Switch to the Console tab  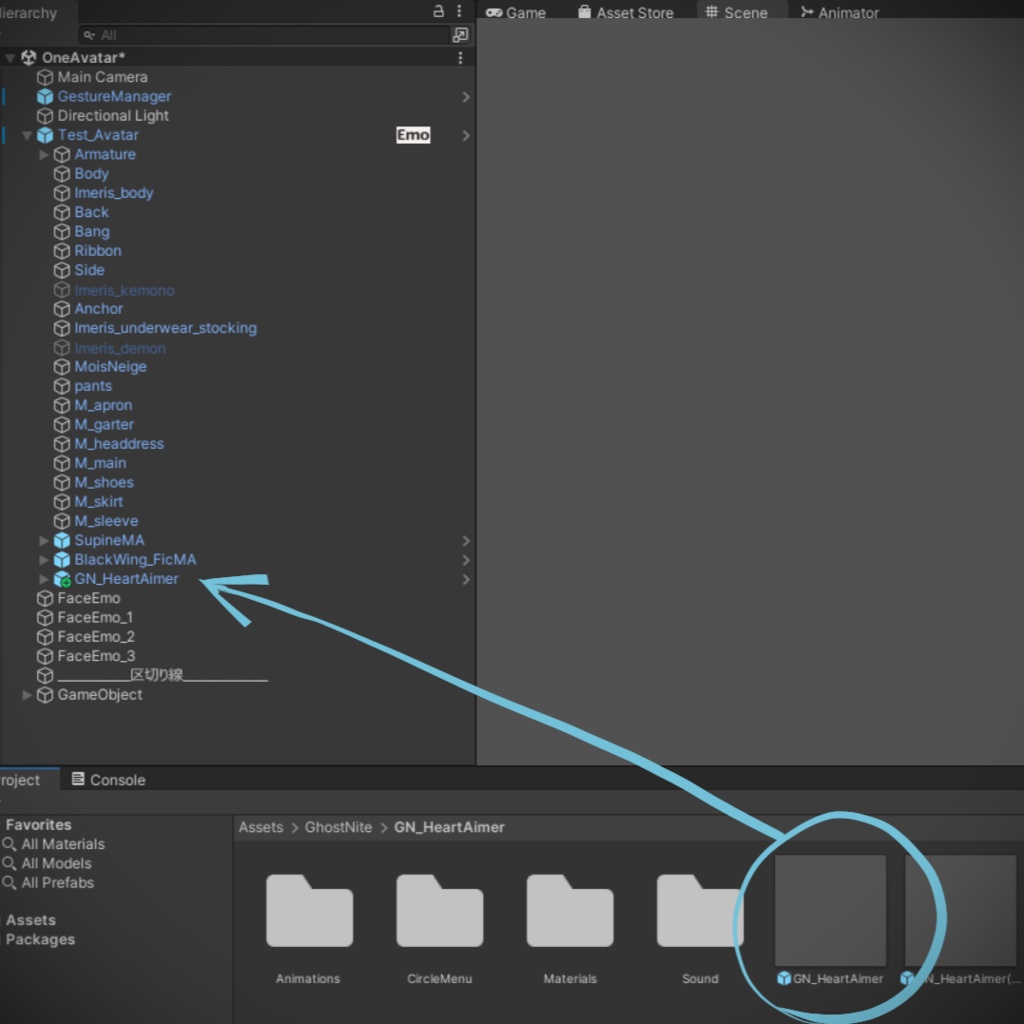pyautogui.click(x=108, y=780)
